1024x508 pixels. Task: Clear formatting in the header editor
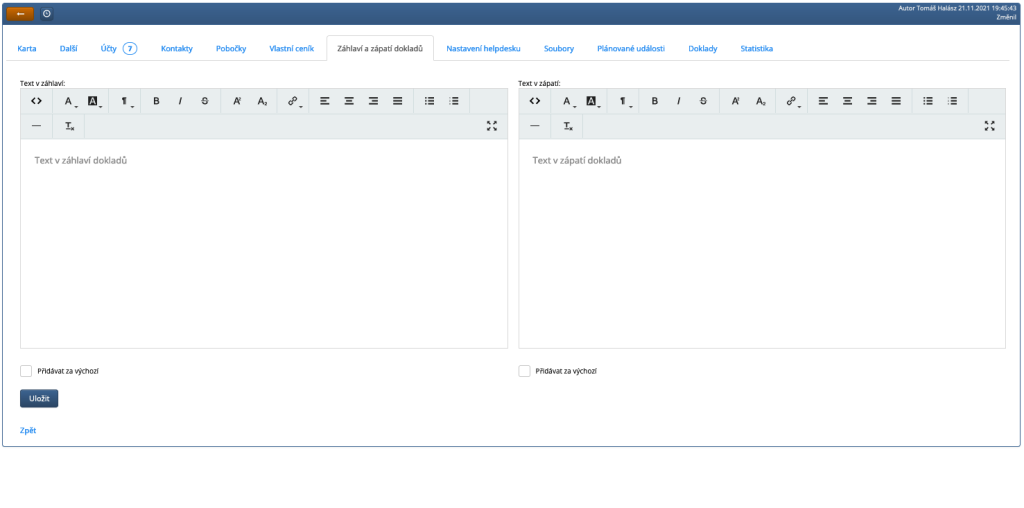(70, 126)
